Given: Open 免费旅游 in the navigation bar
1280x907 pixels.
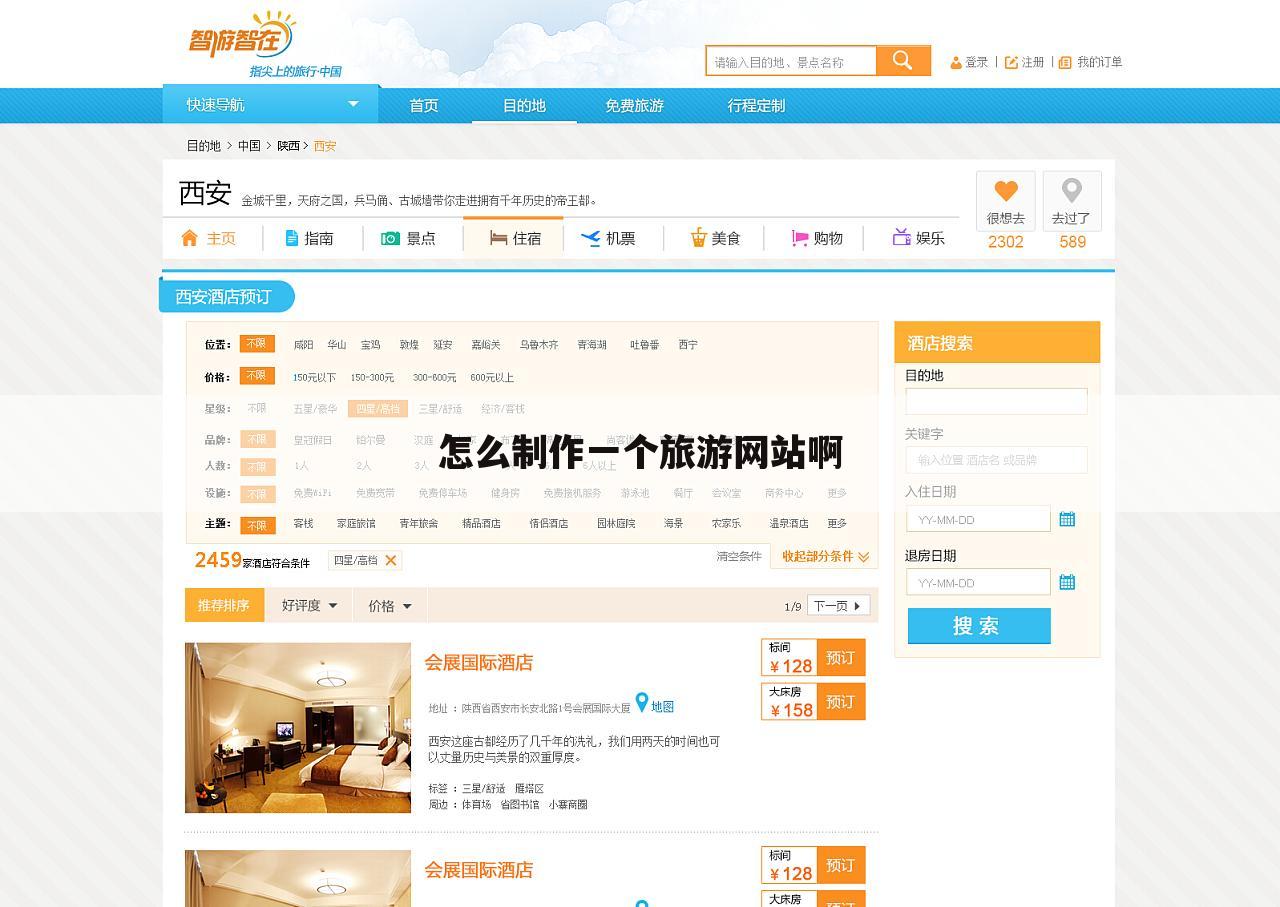Looking at the screenshot, I should pyautogui.click(x=634, y=106).
